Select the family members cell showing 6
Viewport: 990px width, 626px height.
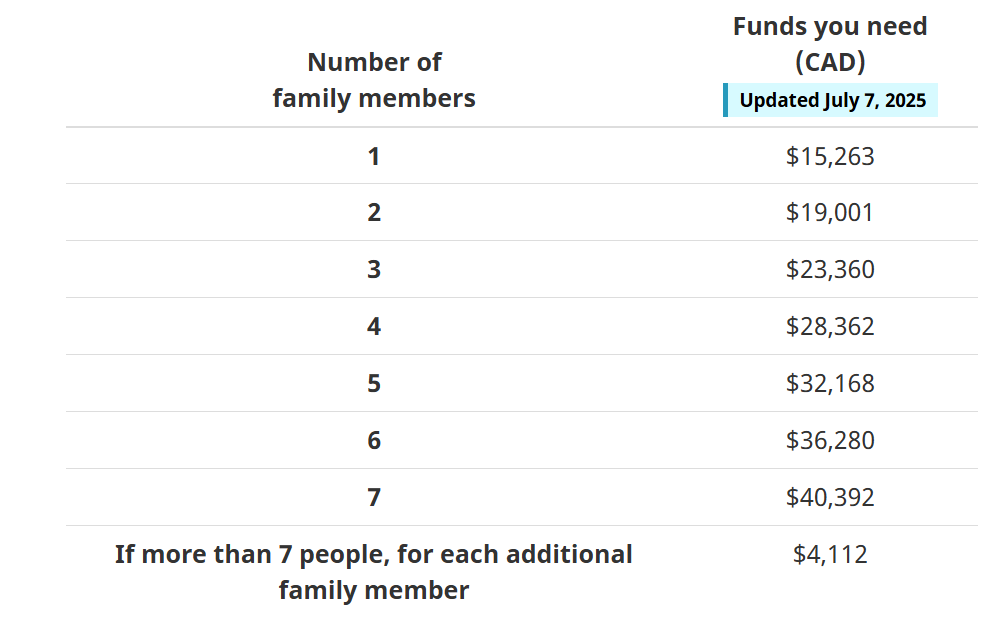tap(374, 440)
